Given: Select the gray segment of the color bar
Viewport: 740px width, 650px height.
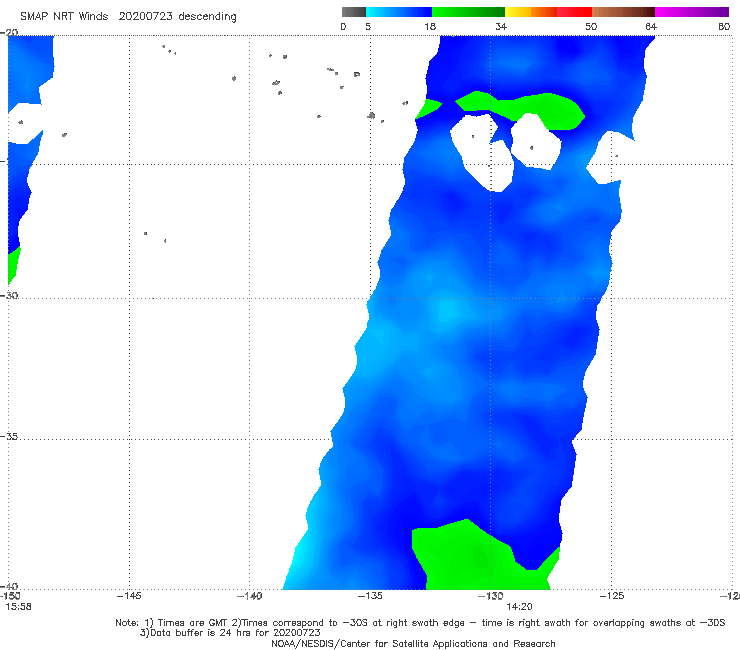Looking at the screenshot, I should pos(354,12).
